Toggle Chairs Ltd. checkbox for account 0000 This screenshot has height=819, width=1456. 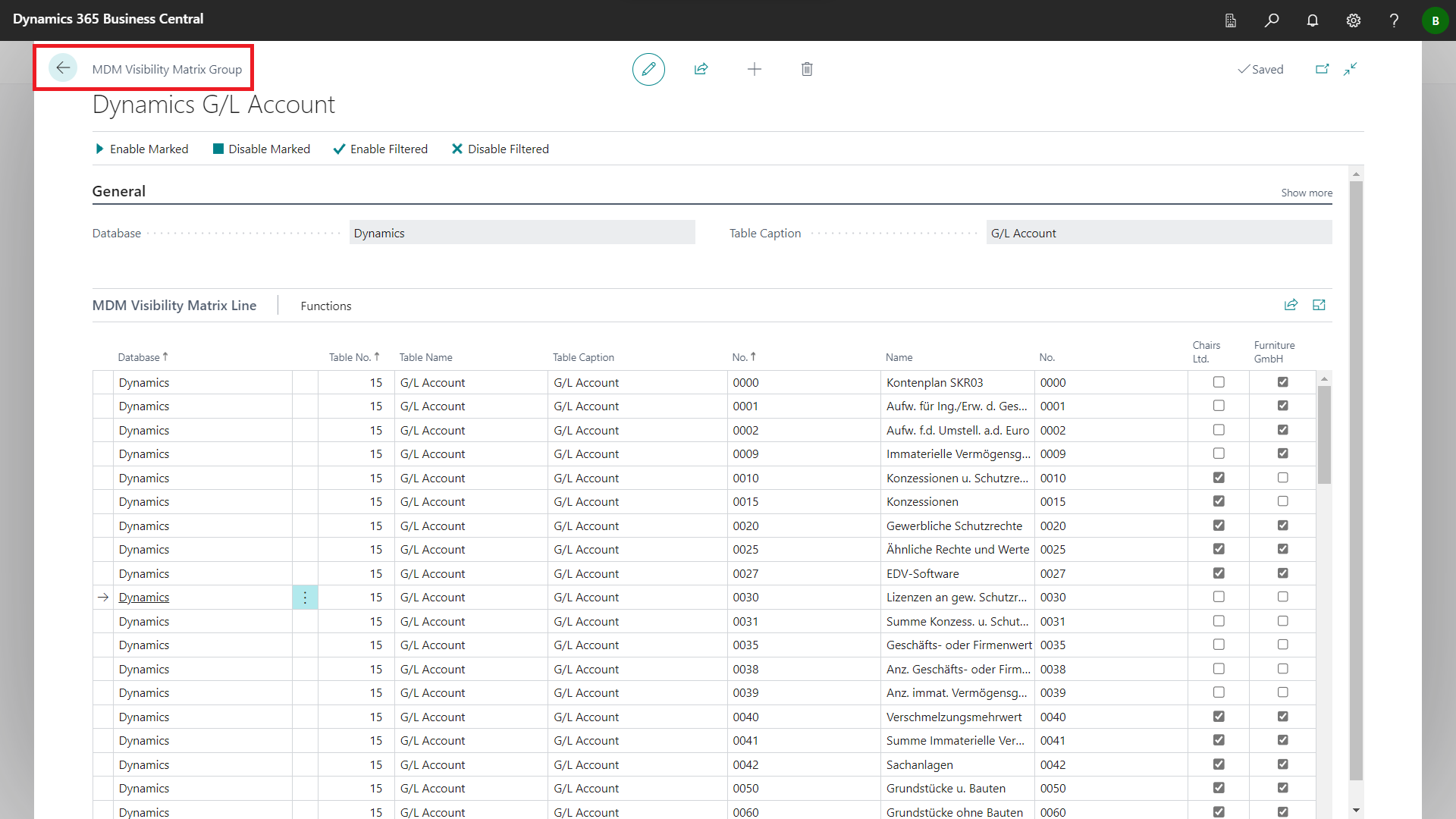pyautogui.click(x=1219, y=382)
